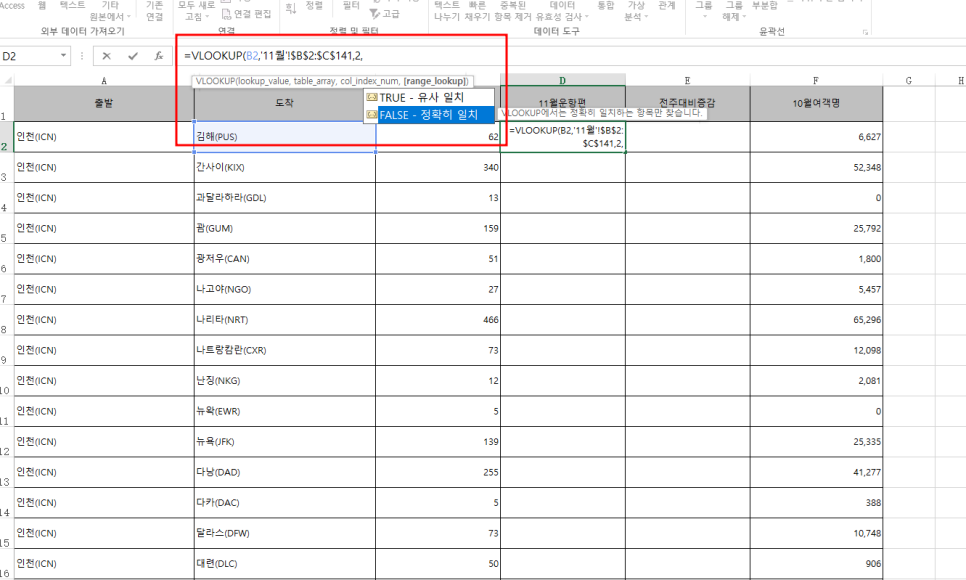Click the 전주대비증감 header cell

(x=688, y=104)
